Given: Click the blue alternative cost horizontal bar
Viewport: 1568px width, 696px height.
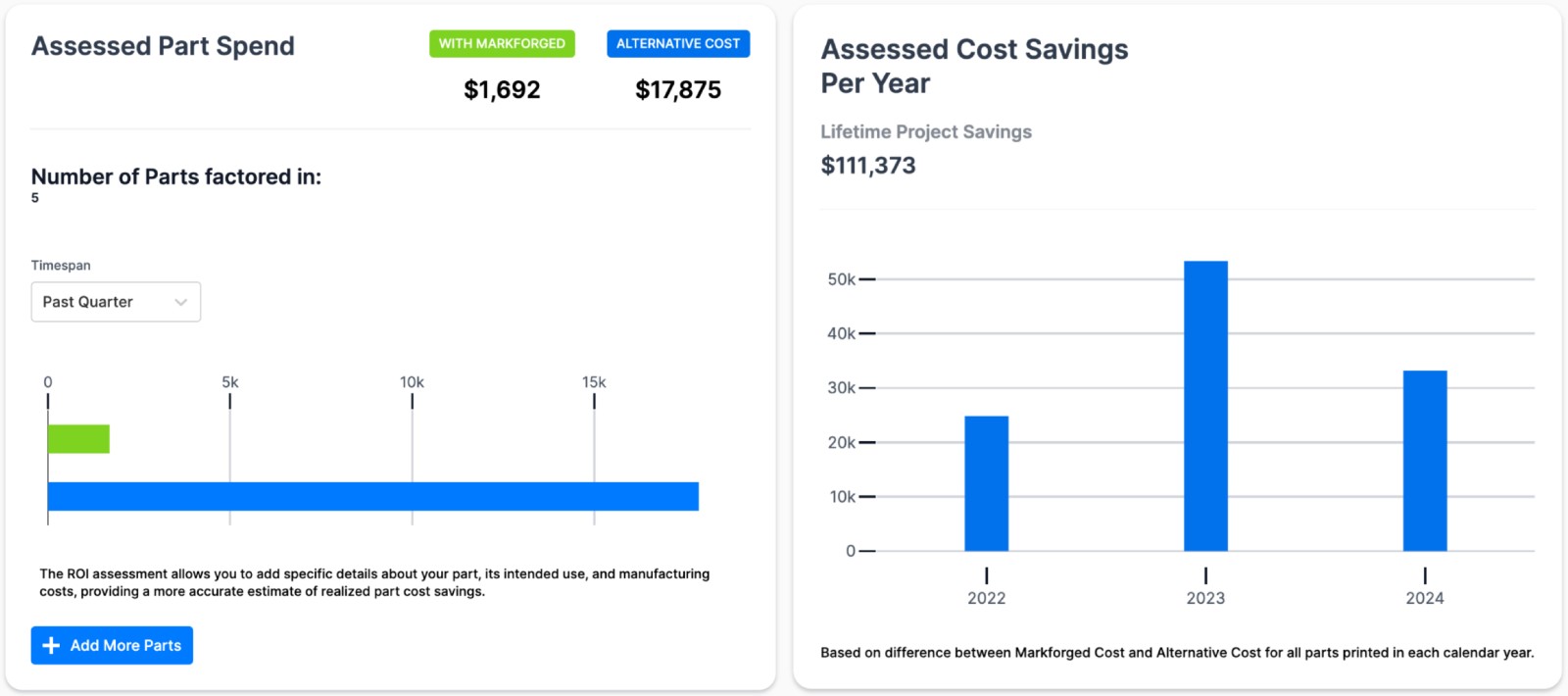Looking at the screenshot, I should tap(372, 497).
